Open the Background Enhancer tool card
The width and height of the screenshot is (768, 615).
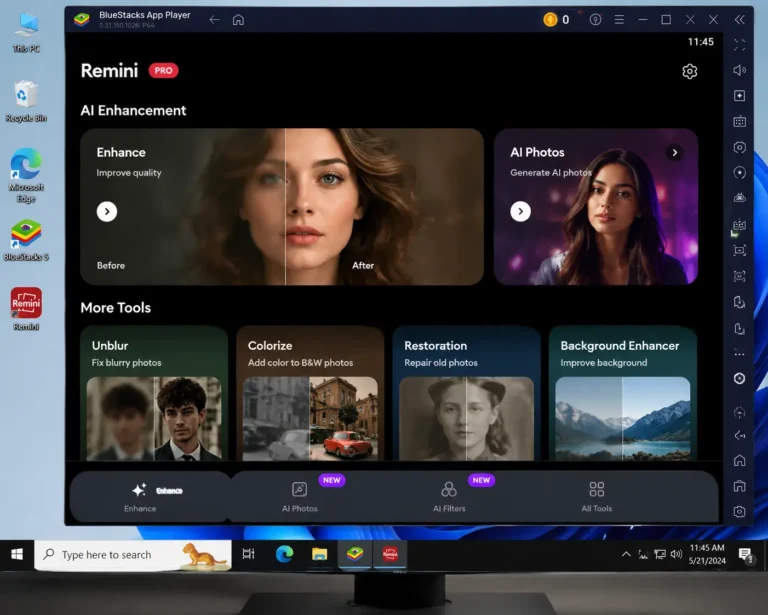click(x=623, y=393)
